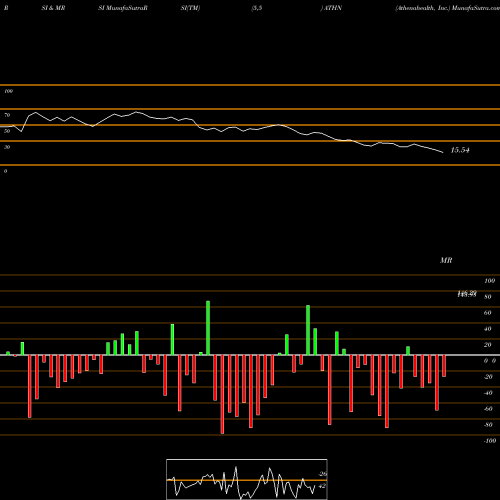Click the SI MunafaSutraR header text
Image resolution: width=500 pixels, height=500 pixels.
pos(123,8)
